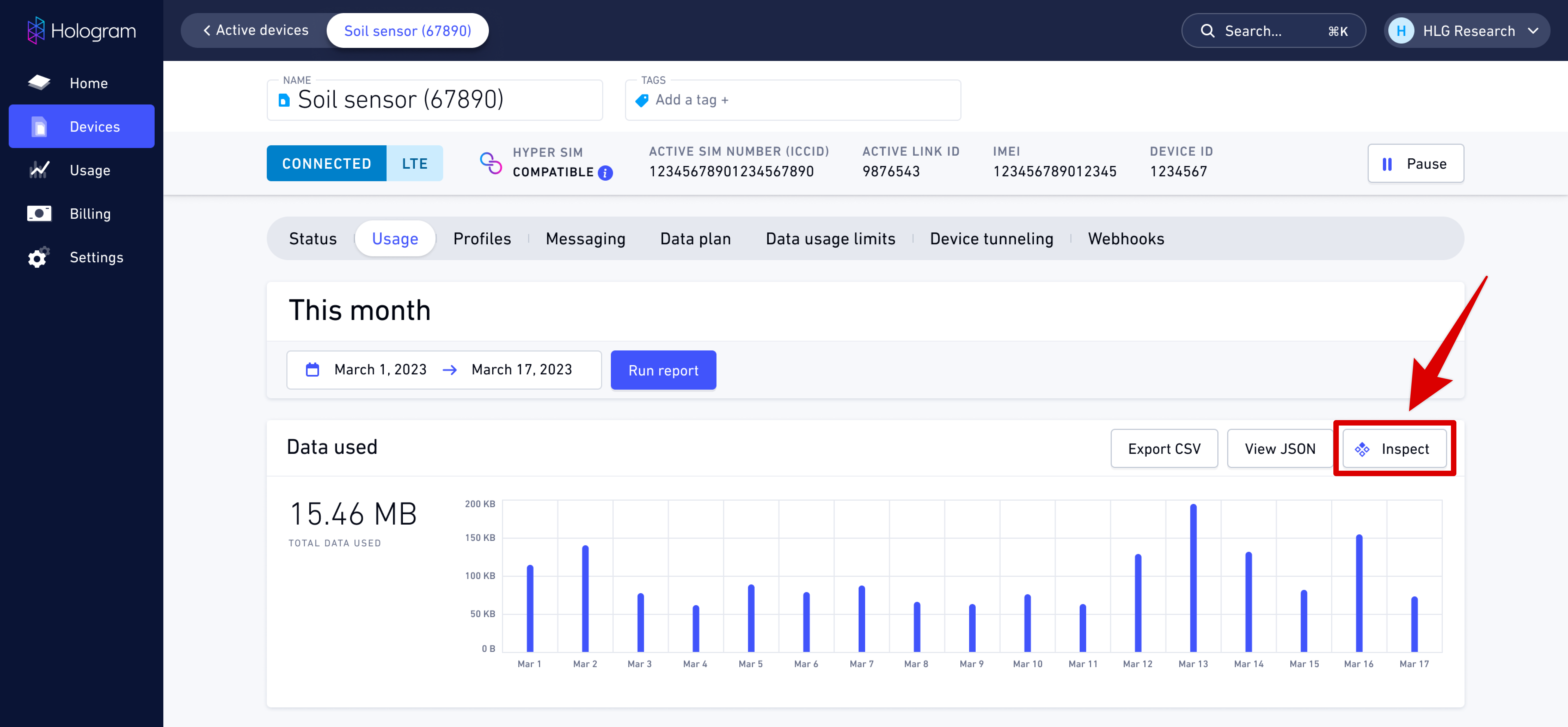Click the LTE network badge
Image resolution: width=1568 pixels, height=727 pixels.
click(415, 163)
